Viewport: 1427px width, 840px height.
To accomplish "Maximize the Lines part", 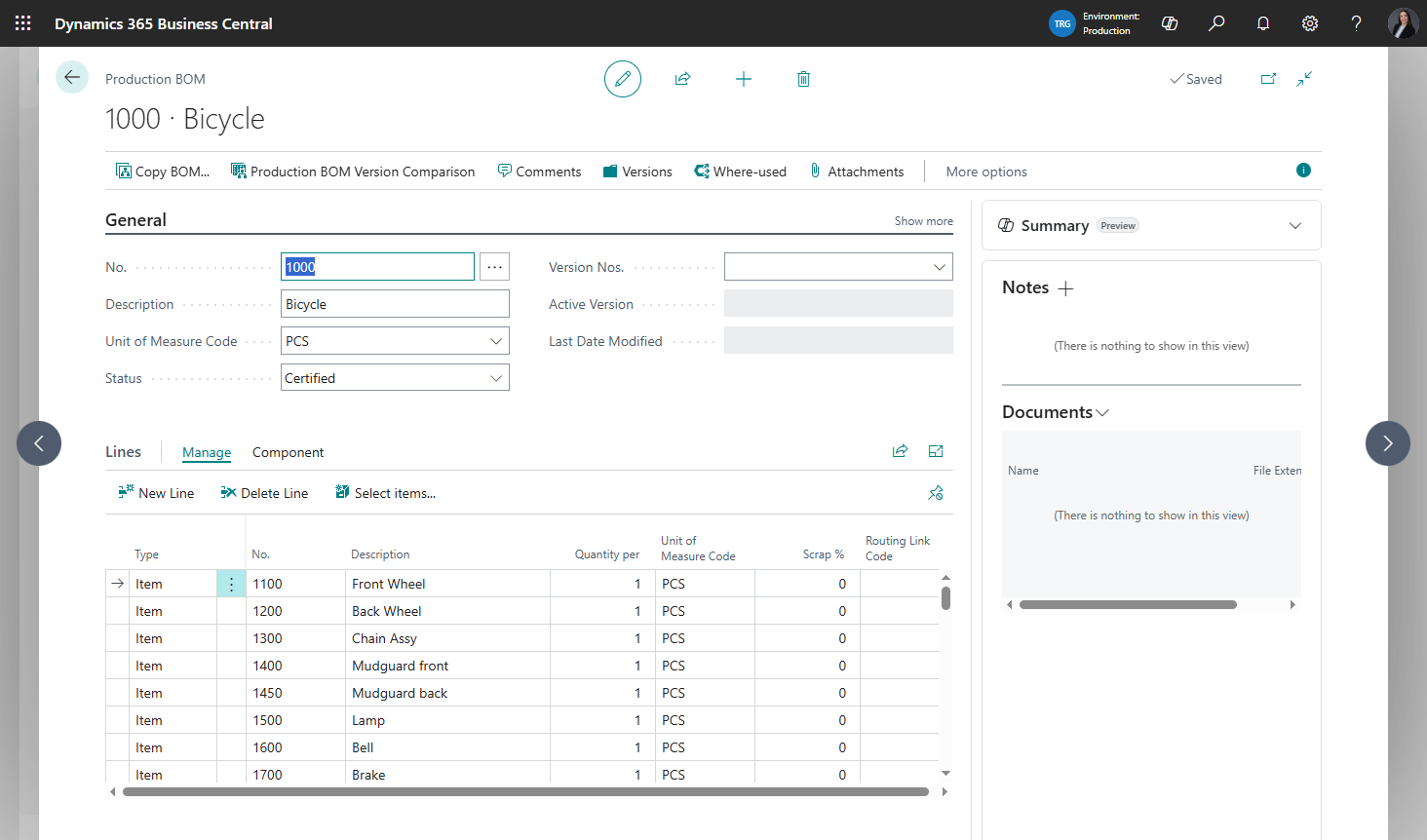I will pos(936,451).
